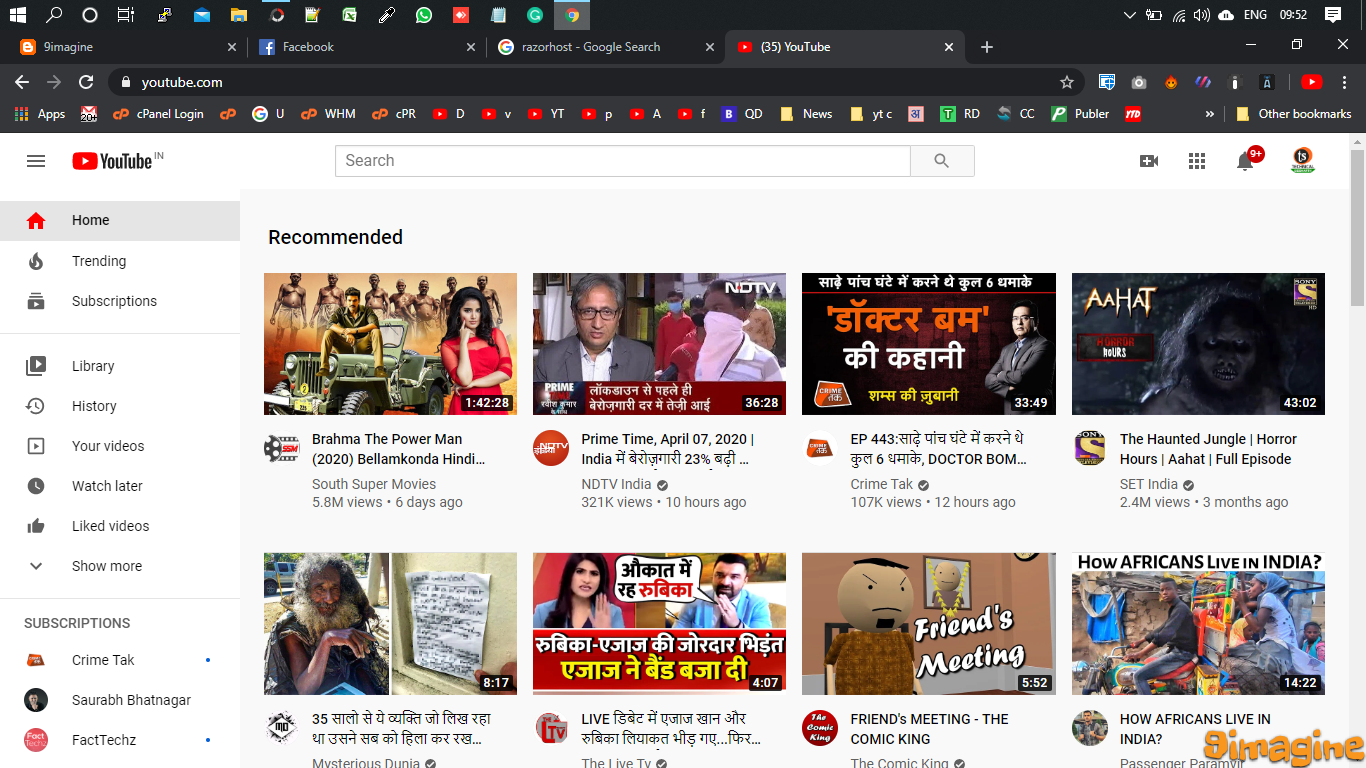Open the YouTube apps grid
Viewport: 1366px width, 768px height.
(x=1197, y=161)
